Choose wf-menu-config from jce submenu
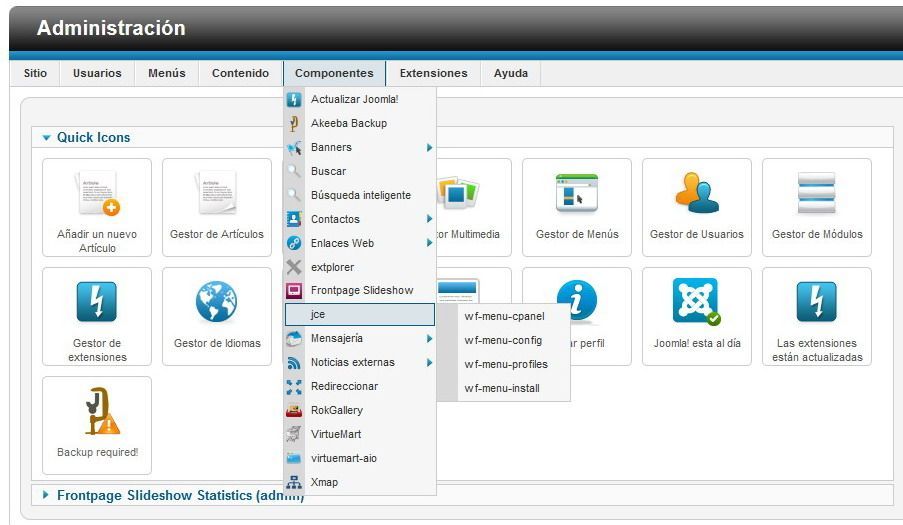Image resolution: width=903 pixels, height=525 pixels. (504, 340)
